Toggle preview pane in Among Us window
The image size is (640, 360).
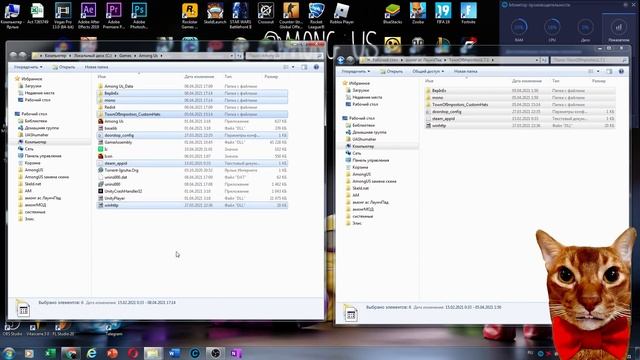pos(304,67)
